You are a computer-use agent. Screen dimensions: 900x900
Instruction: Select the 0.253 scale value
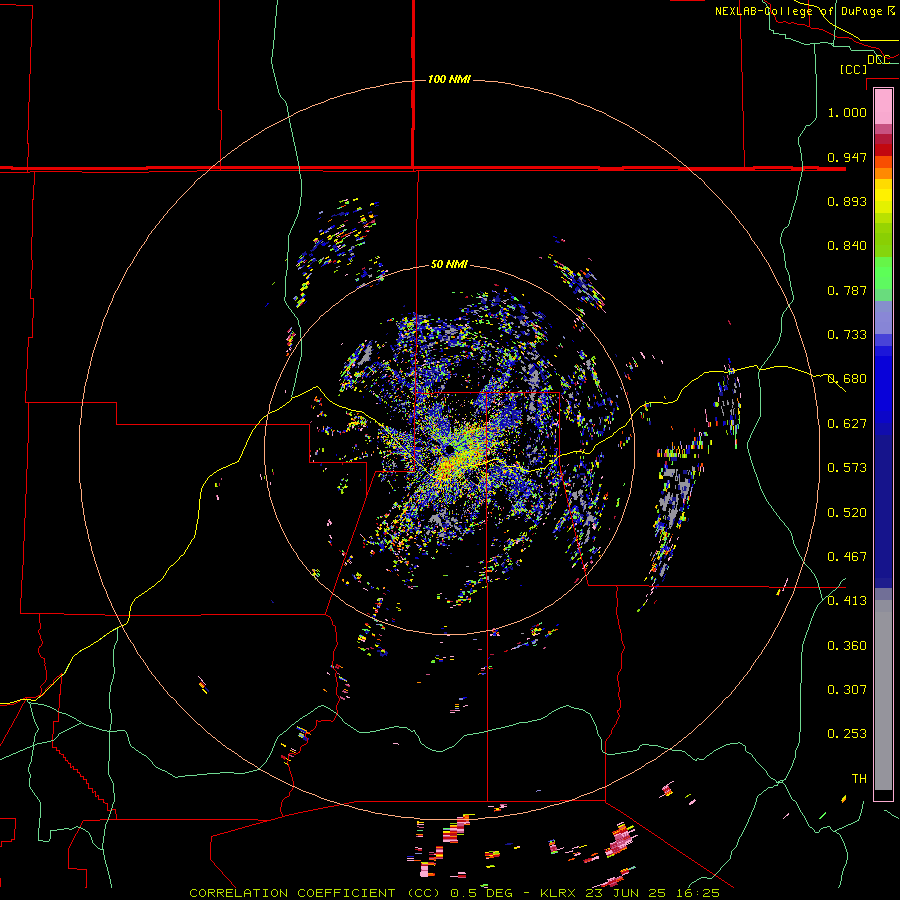847,734
